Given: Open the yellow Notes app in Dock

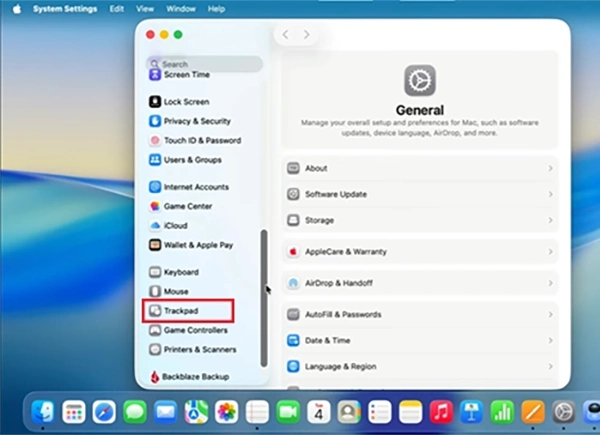Looking at the screenshot, I should (410, 412).
